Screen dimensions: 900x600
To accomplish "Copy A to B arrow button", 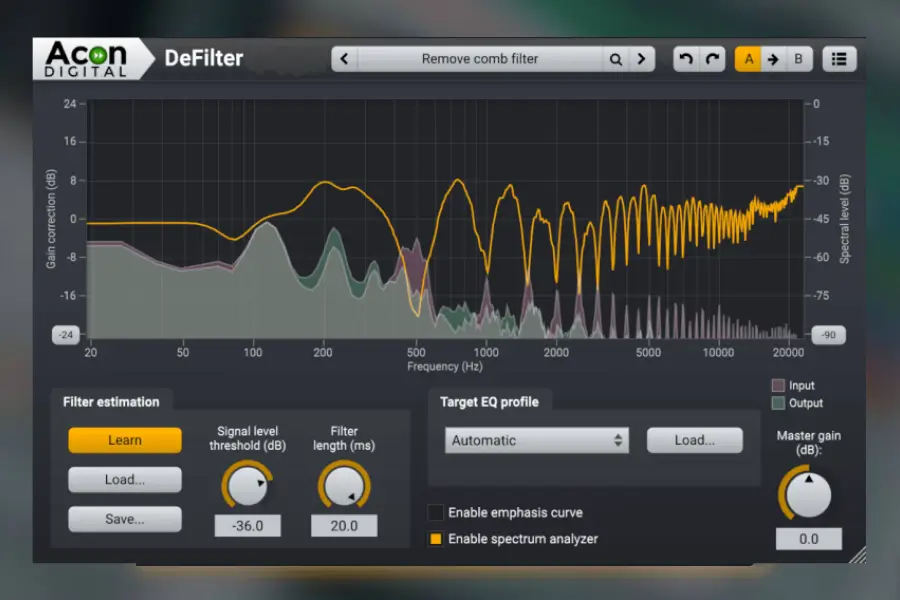I will 773,59.
